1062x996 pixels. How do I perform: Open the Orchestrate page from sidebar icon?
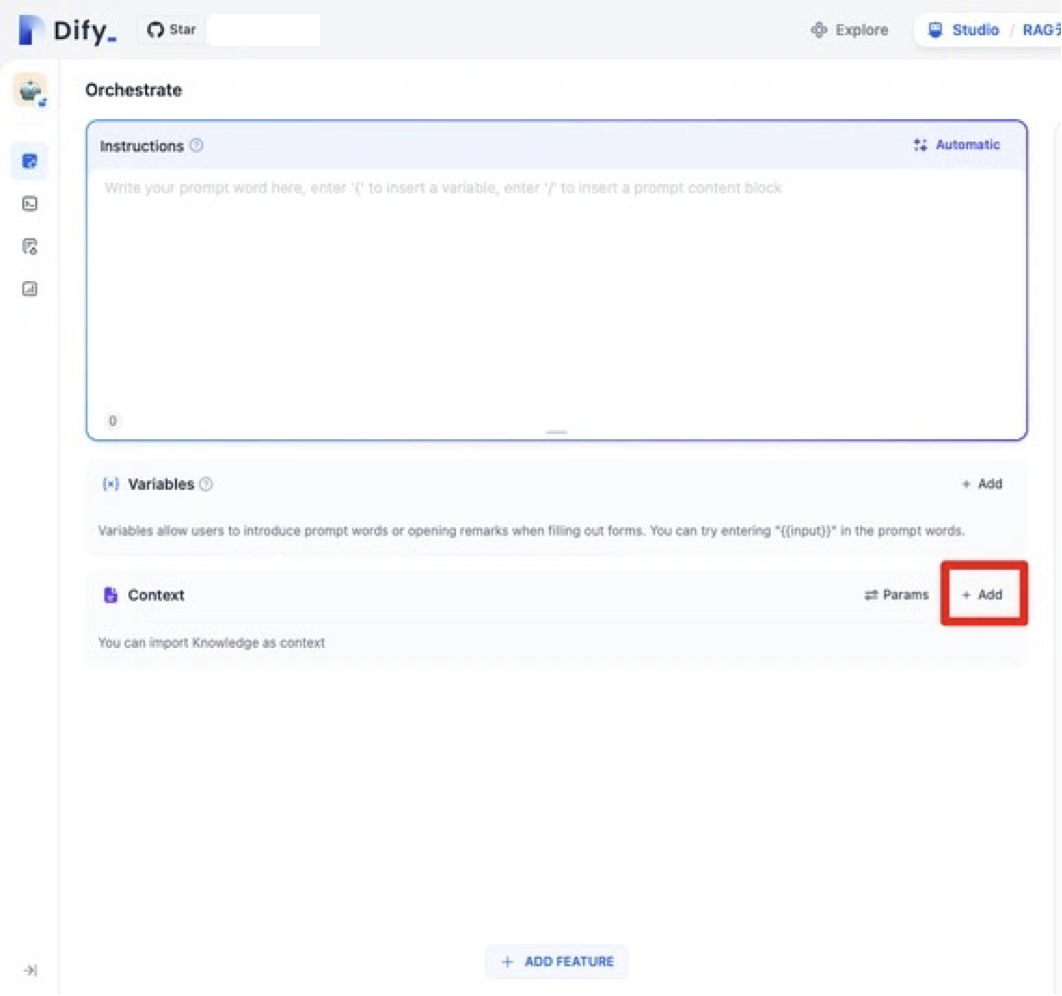(x=30, y=161)
